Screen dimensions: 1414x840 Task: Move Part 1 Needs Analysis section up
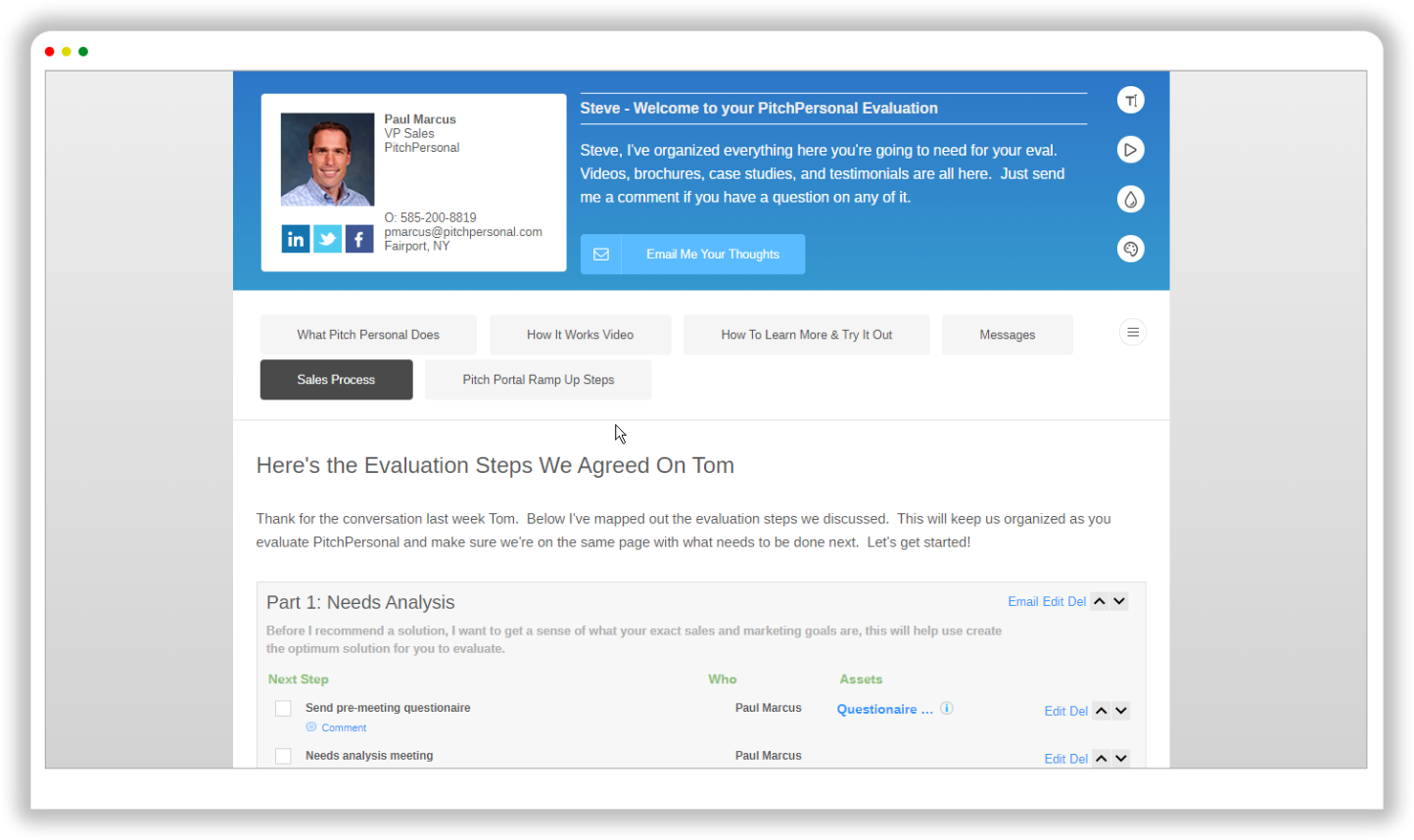click(1100, 601)
